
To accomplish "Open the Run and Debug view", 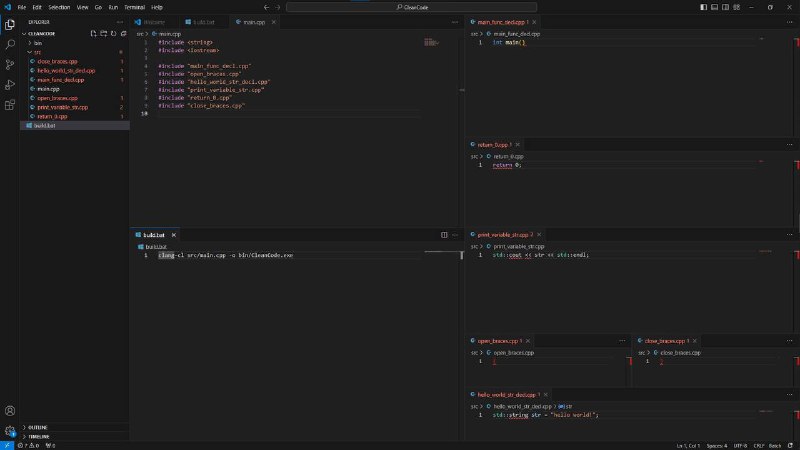I will (x=10, y=85).
